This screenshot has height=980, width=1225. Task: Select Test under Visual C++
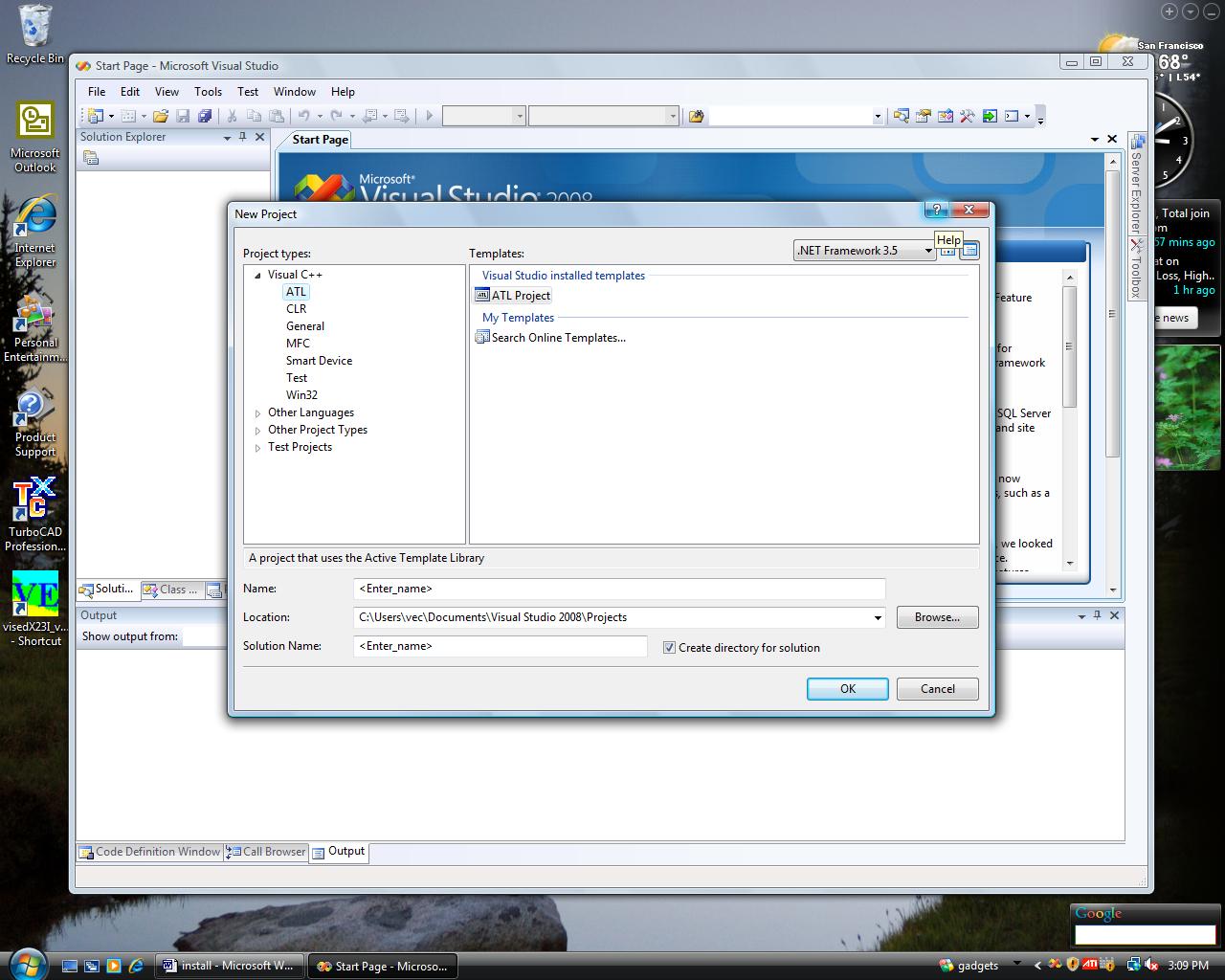tap(297, 378)
